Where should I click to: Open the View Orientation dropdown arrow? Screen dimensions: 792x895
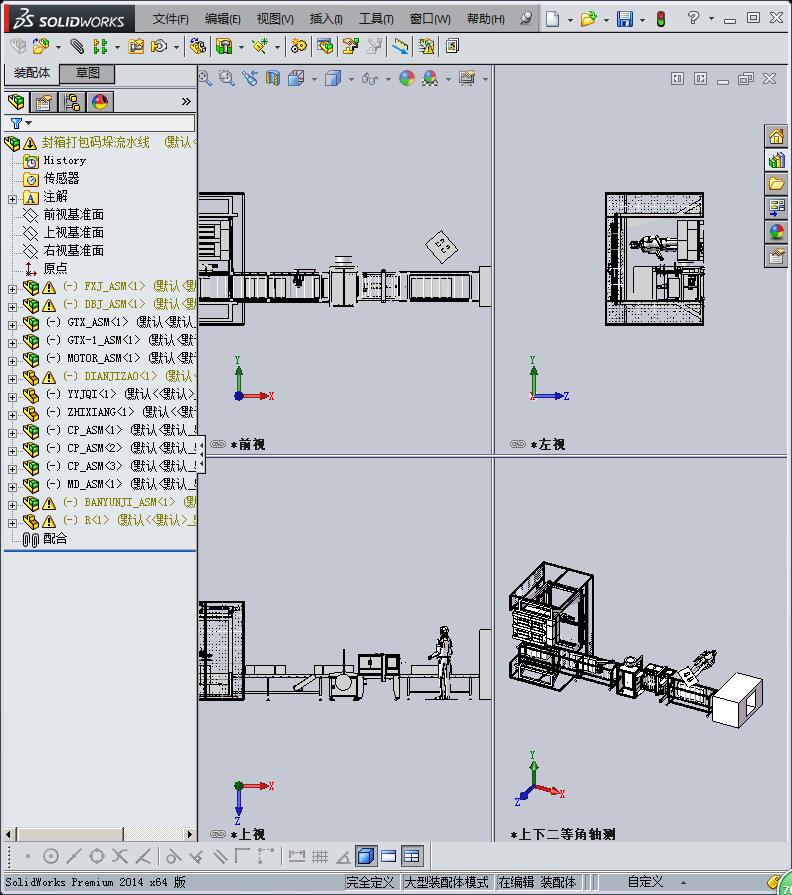pyautogui.click(x=314, y=79)
